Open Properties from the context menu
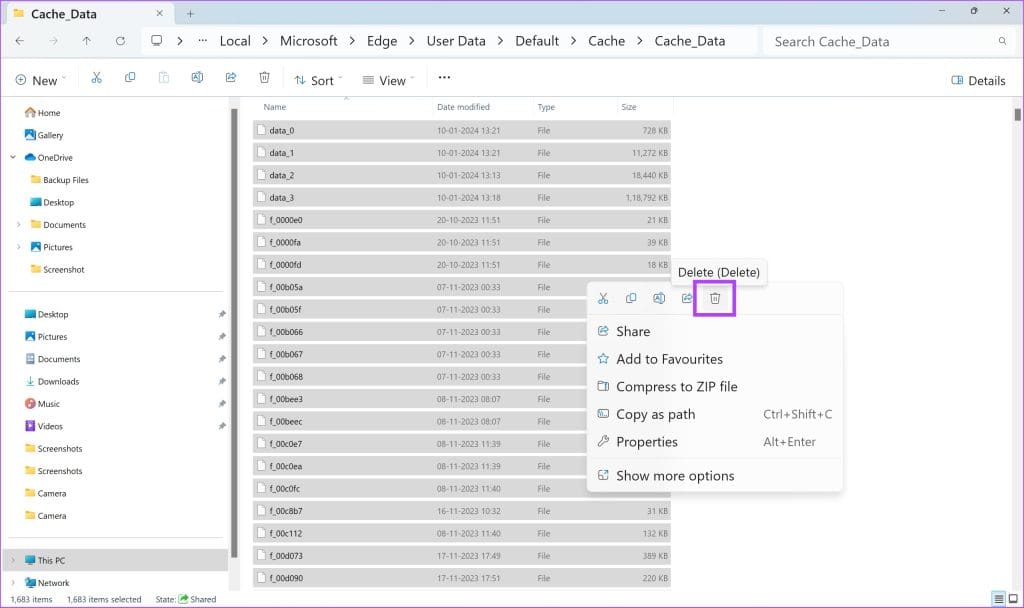 (646, 442)
